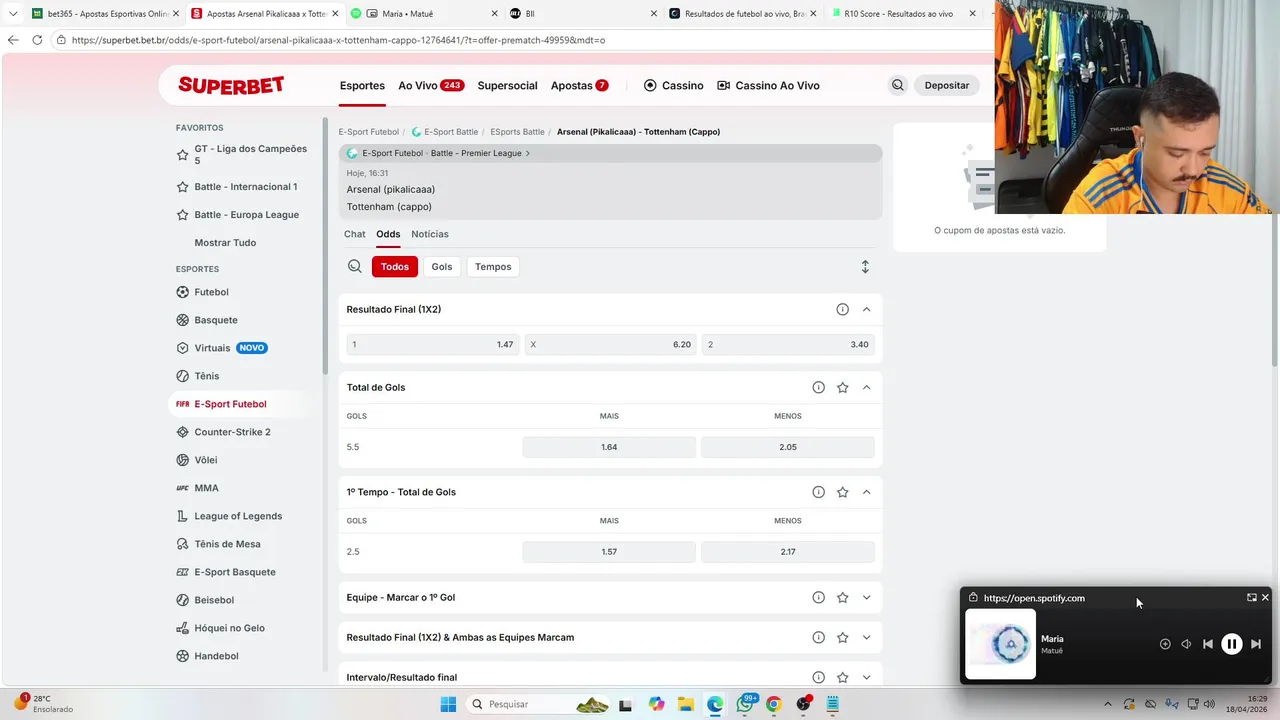Mute volume in the Spotify mini player
The width and height of the screenshot is (1280, 720).
[x=1186, y=644]
